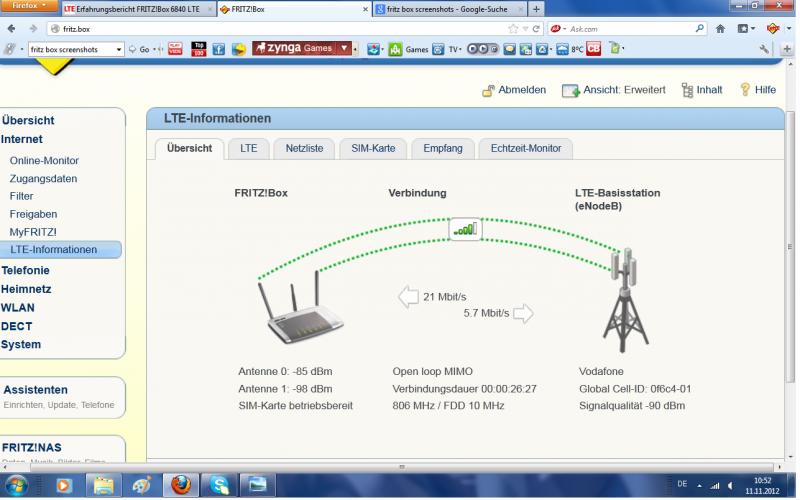Open a new browser tab
Image resolution: width=800 pixels, height=500 pixels.
tap(536, 9)
